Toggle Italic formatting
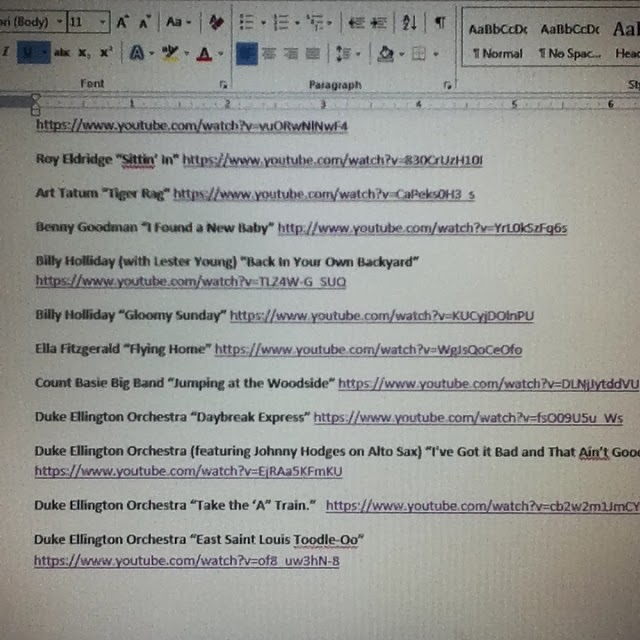This screenshot has height=640, width=640. [x=6, y=52]
